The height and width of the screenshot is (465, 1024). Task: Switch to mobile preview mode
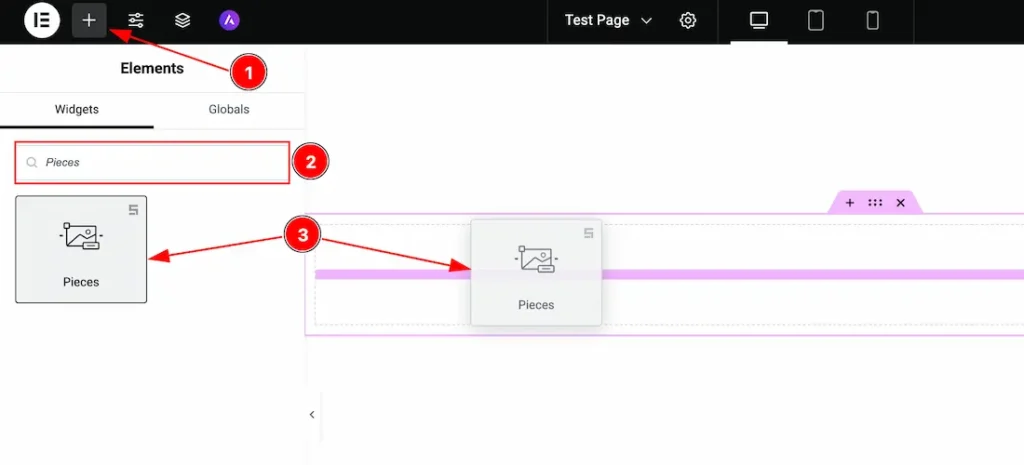tap(872, 20)
